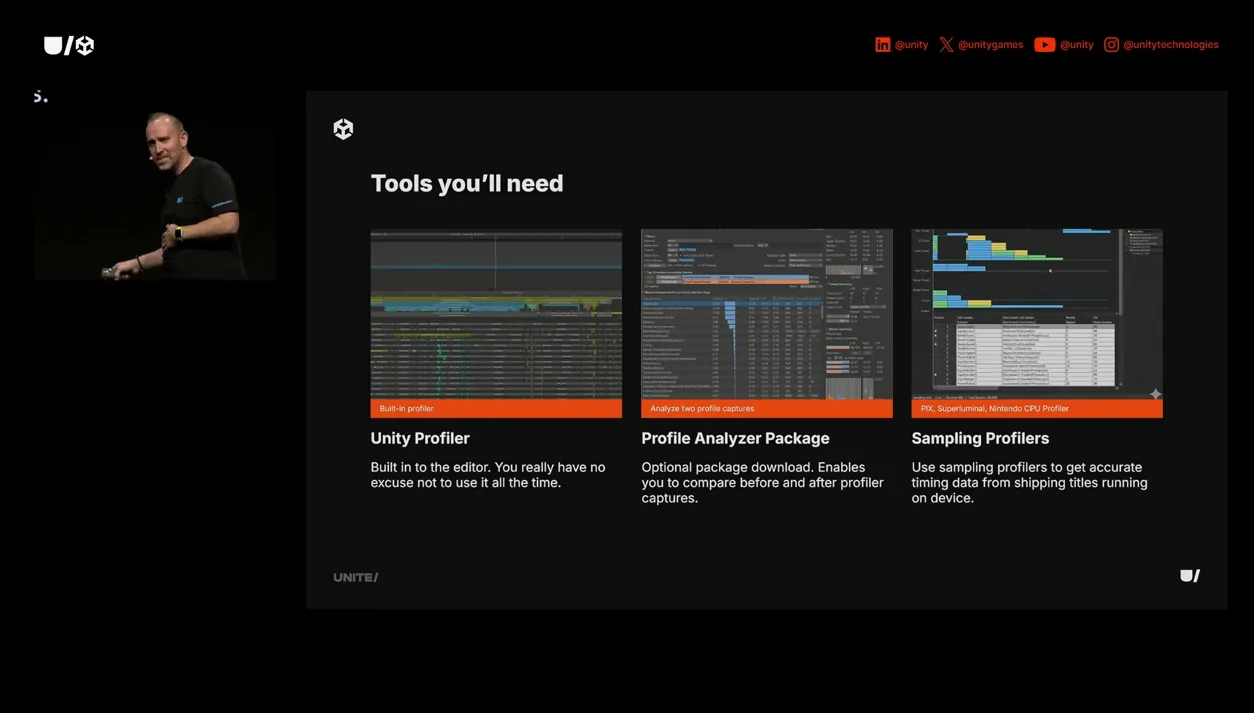Click the YouTube icon beside @unity
The height and width of the screenshot is (713, 1254).
(1044, 44)
